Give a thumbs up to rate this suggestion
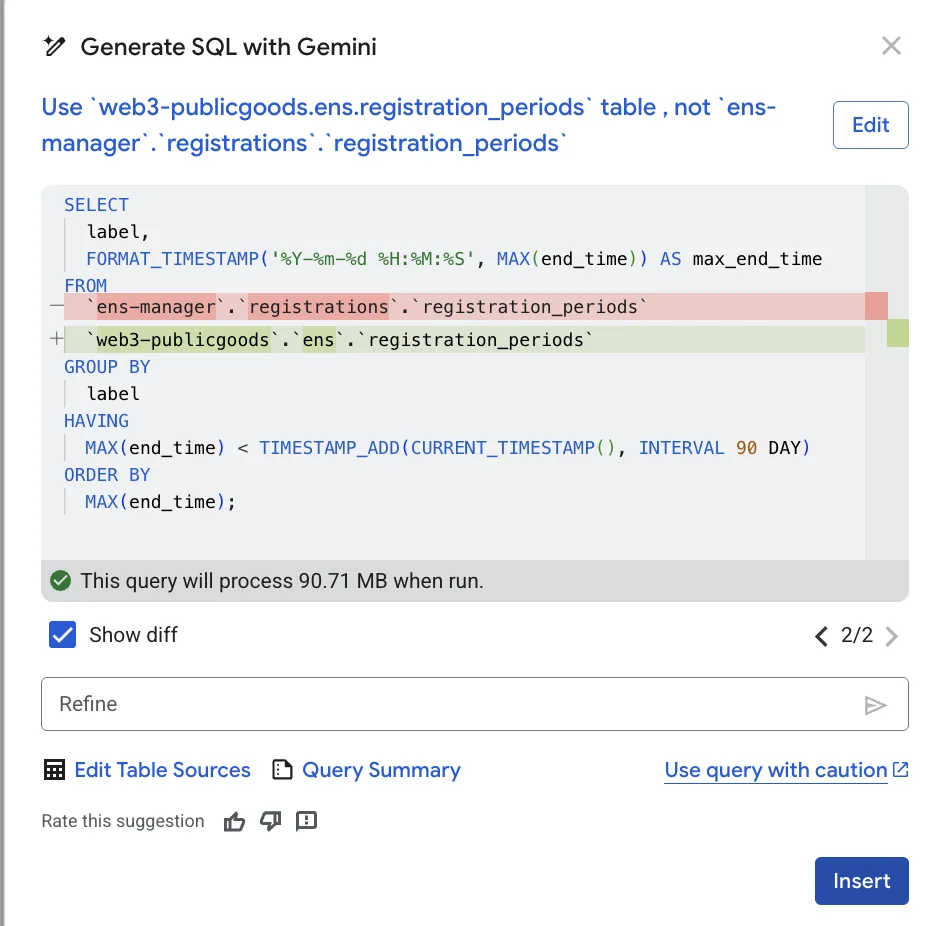936x926 pixels. click(x=234, y=821)
